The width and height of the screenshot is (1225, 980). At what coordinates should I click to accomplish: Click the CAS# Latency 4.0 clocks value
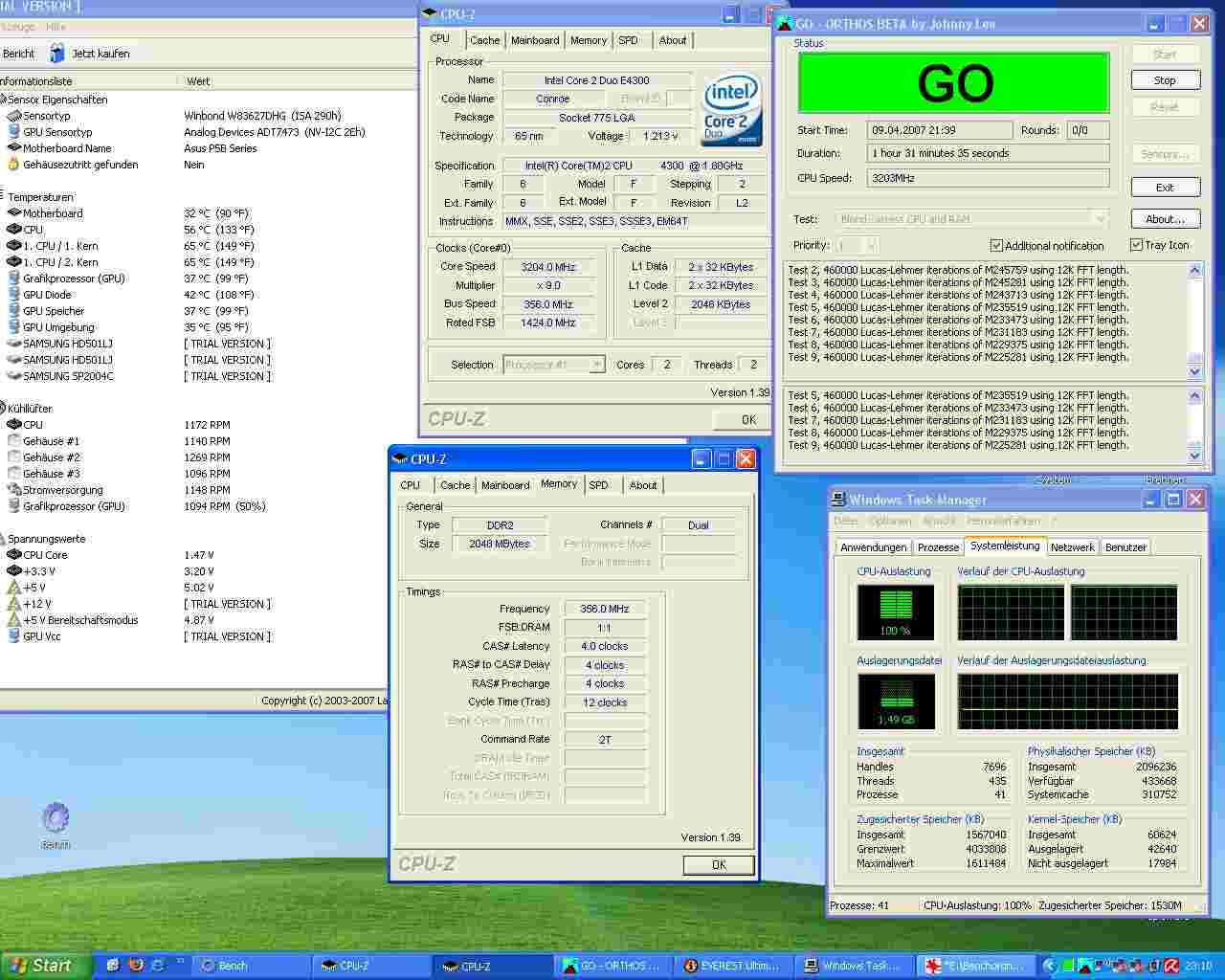click(x=605, y=646)
